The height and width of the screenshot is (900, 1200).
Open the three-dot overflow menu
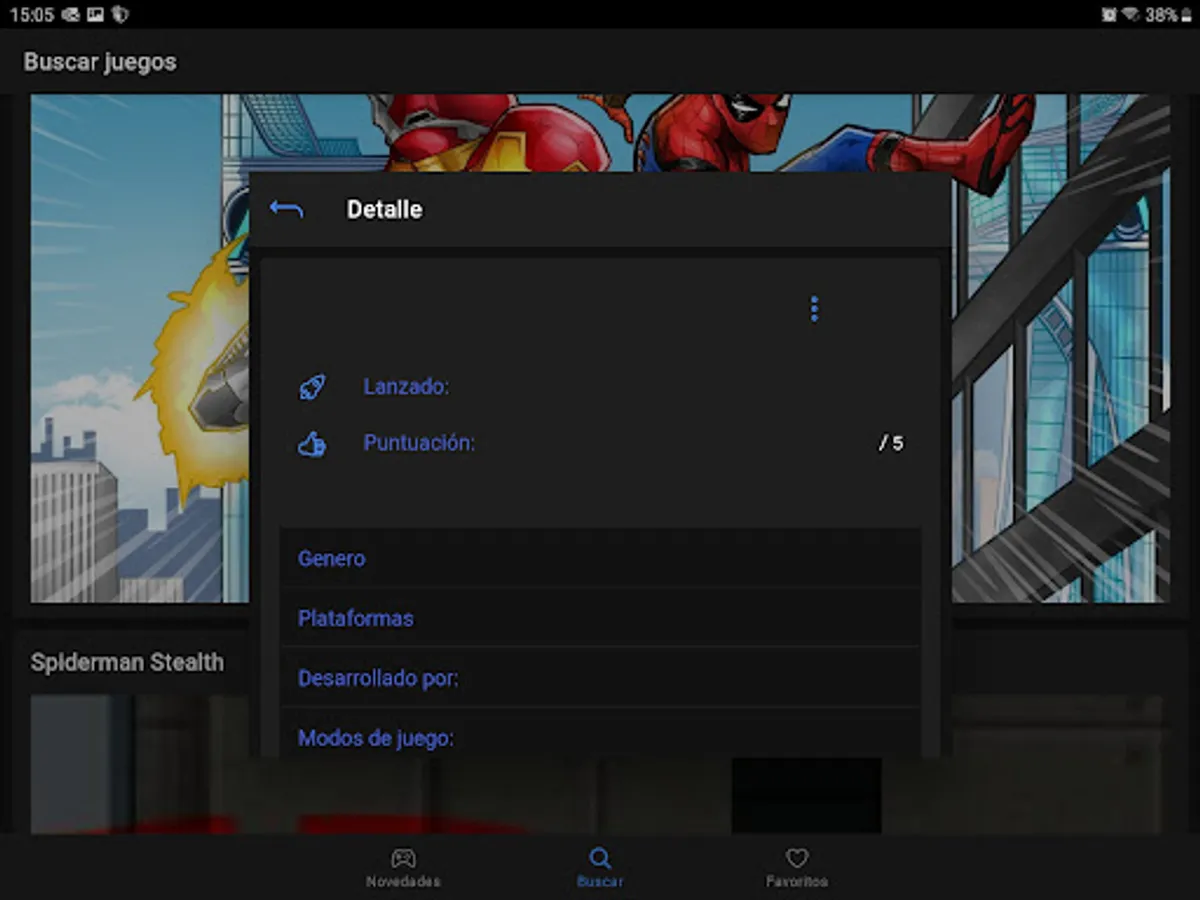(814, 309)
